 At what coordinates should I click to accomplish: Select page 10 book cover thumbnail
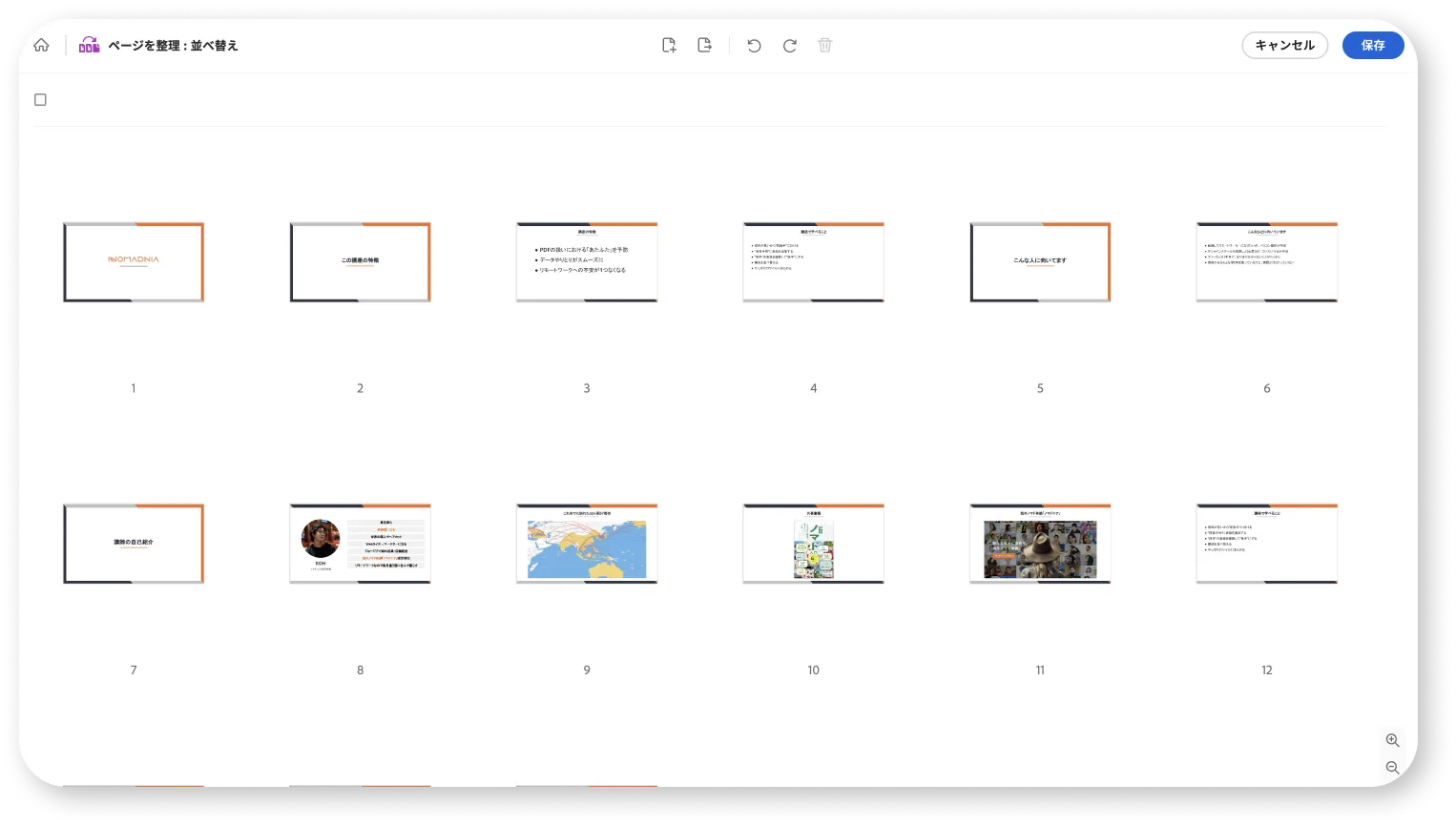pos(814,544)
